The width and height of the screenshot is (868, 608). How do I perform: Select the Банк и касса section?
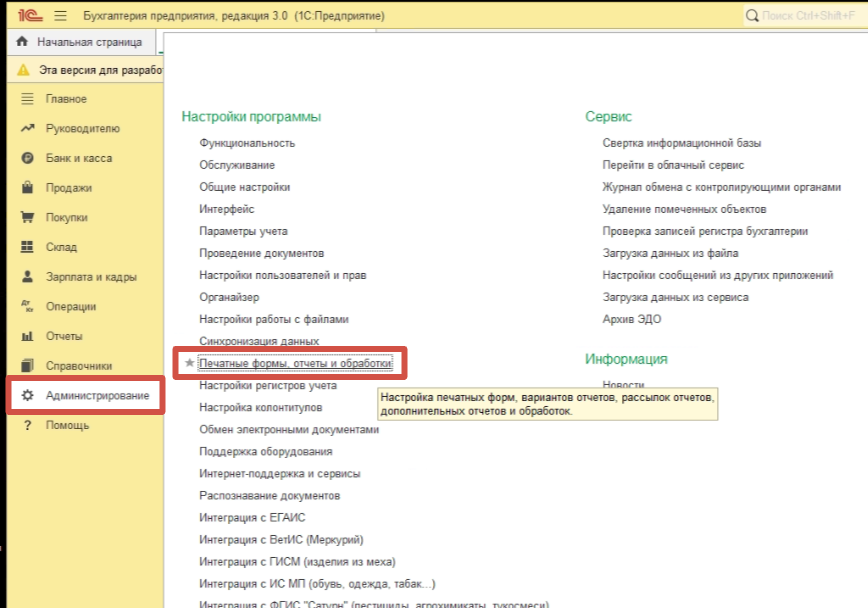coord(79,158)
